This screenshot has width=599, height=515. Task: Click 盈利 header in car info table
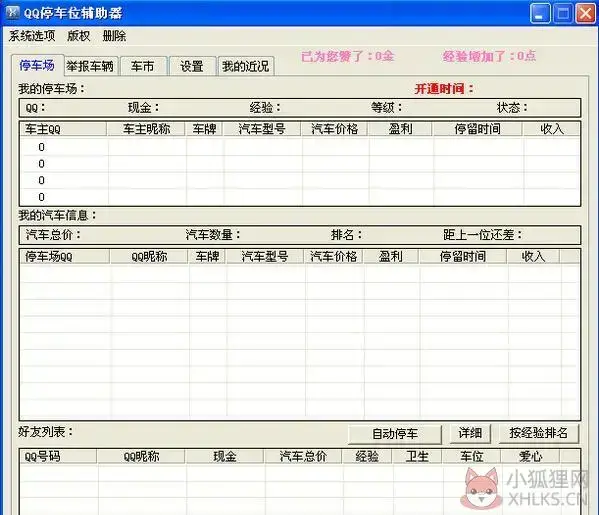[x=391, y=256]
